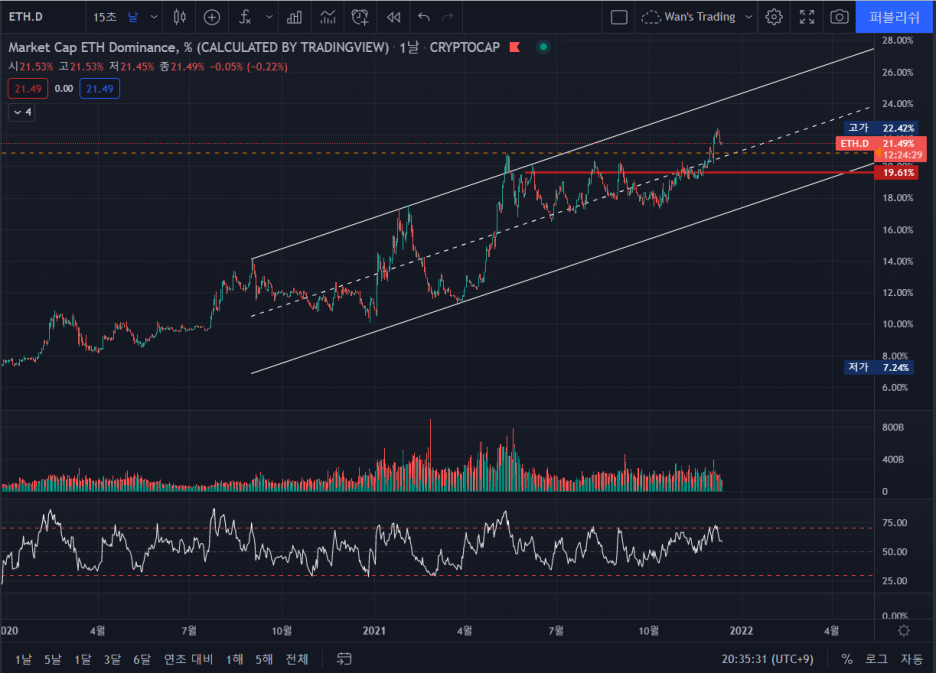Take a chart snapshot with camera icon
The image size is (936, 673).
839,17
